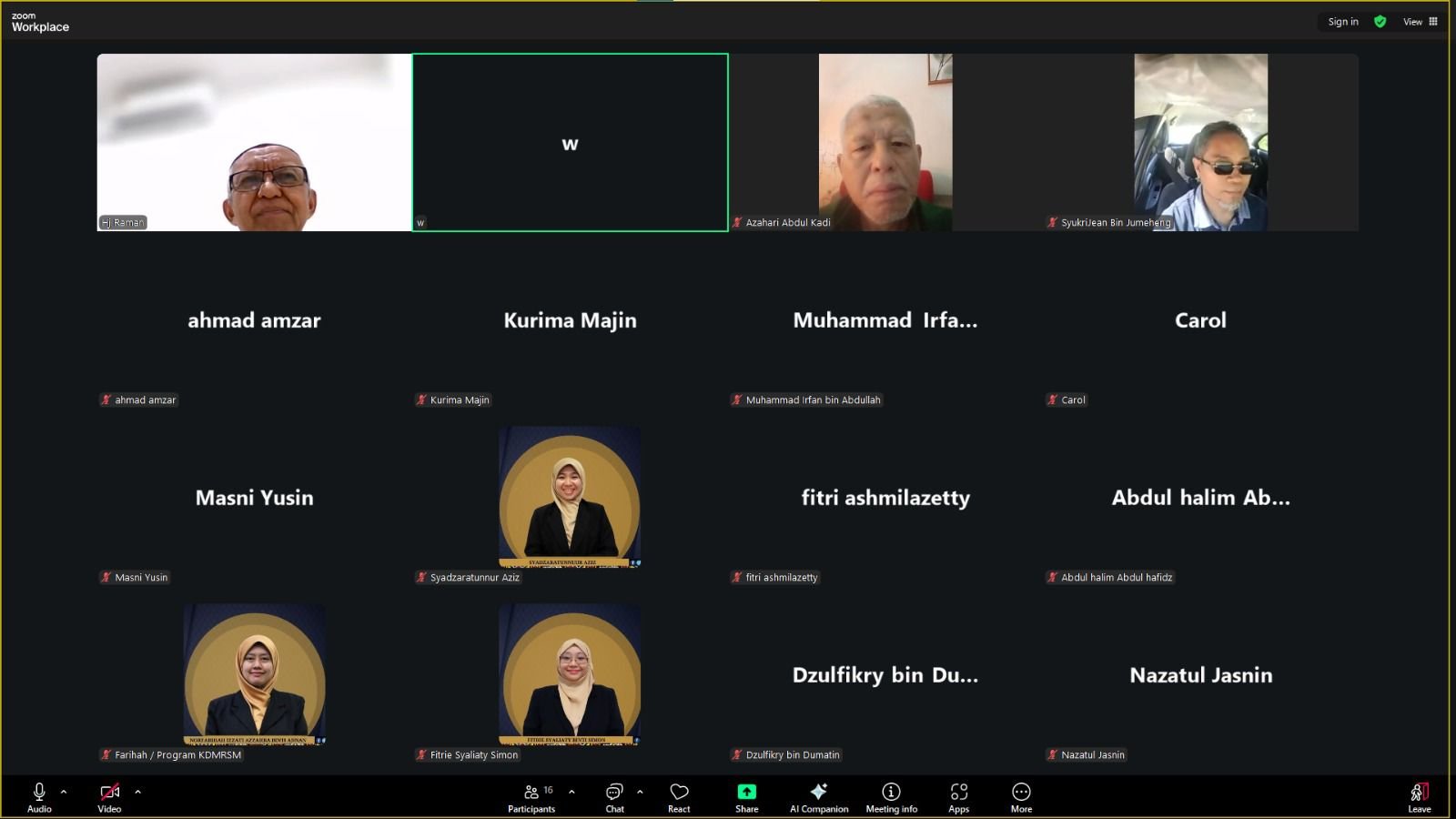Open the Chat panel

(615, 797)
